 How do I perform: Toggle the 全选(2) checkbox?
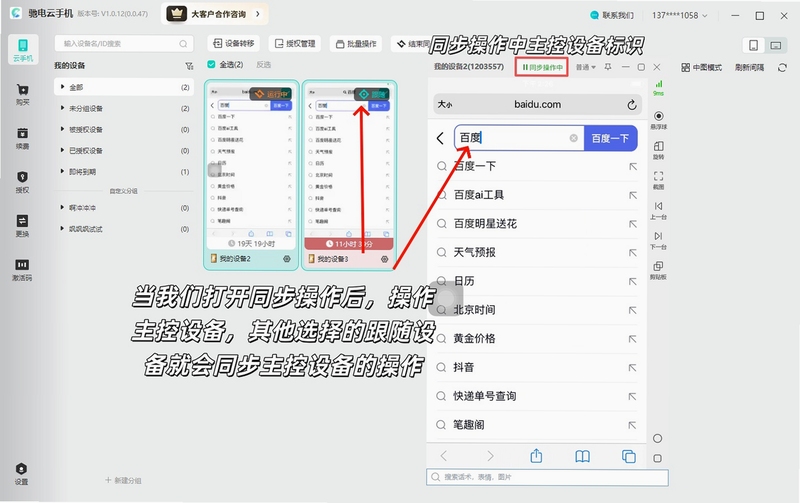211,64
